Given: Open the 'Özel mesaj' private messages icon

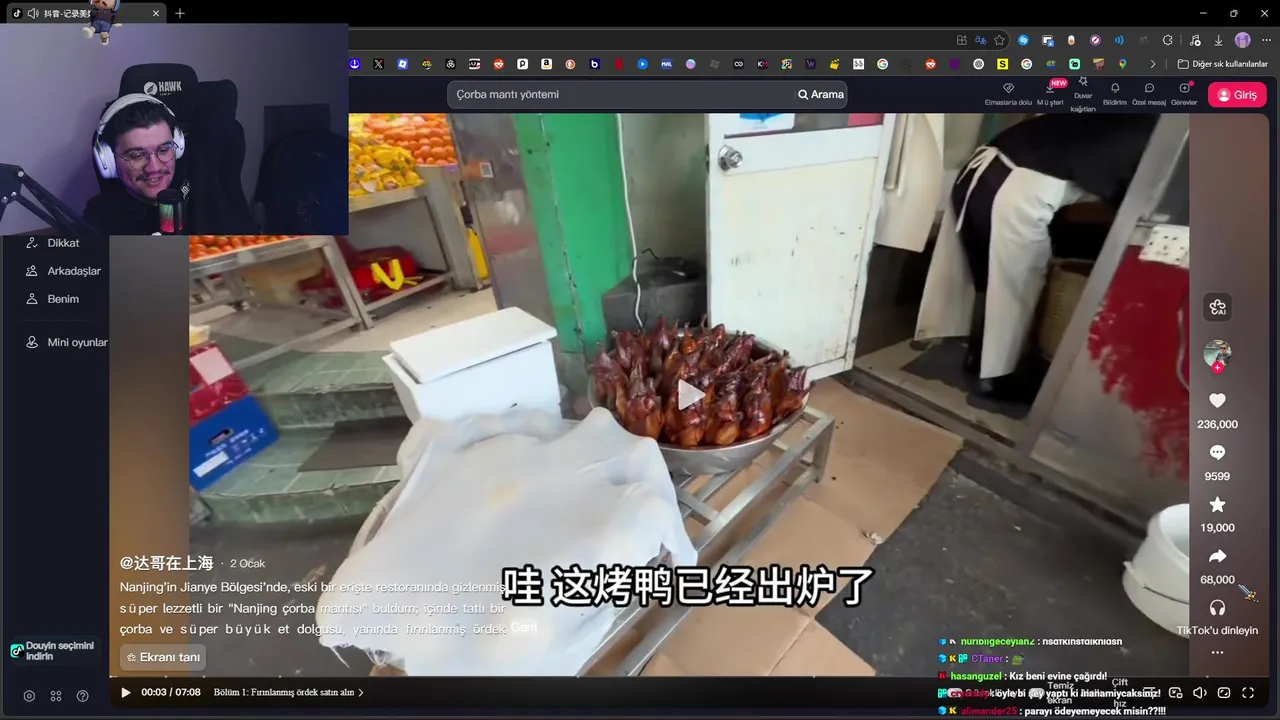Looking at the screenshot, I should tap(1149, 94).
